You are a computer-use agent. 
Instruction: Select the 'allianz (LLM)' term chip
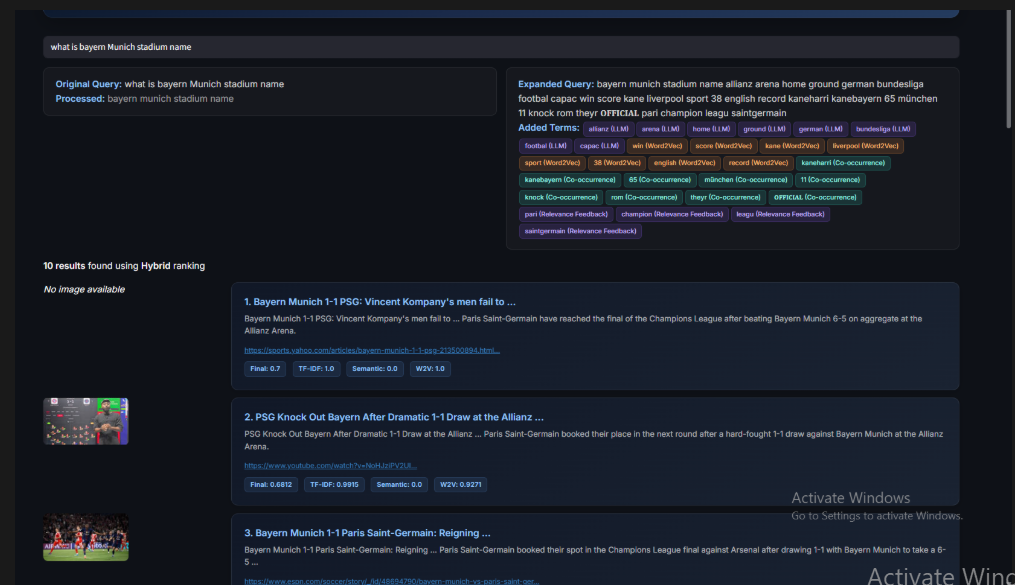tap(608, 129)
